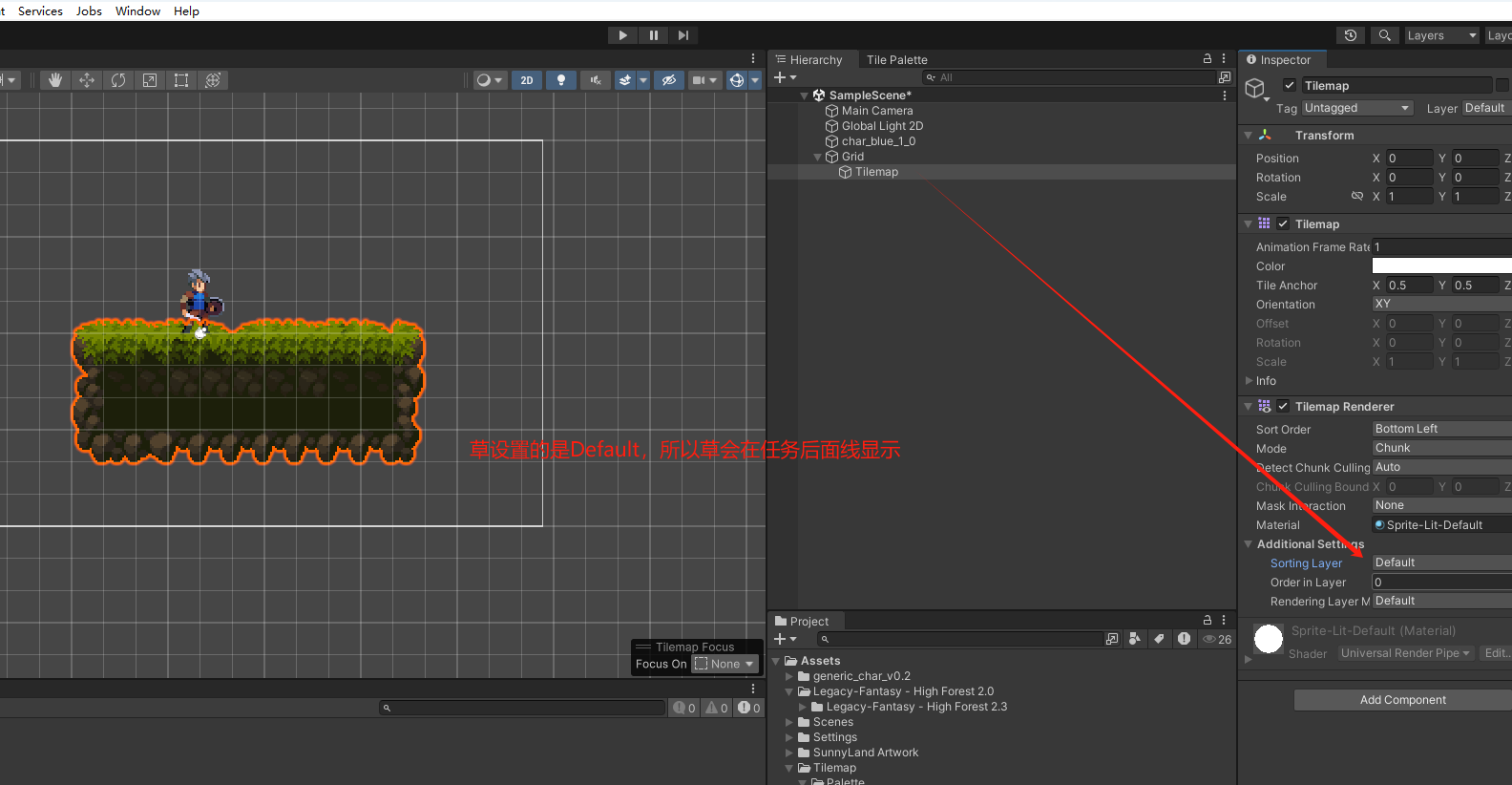Collapse the Grid object node

[x=817, y=157]
